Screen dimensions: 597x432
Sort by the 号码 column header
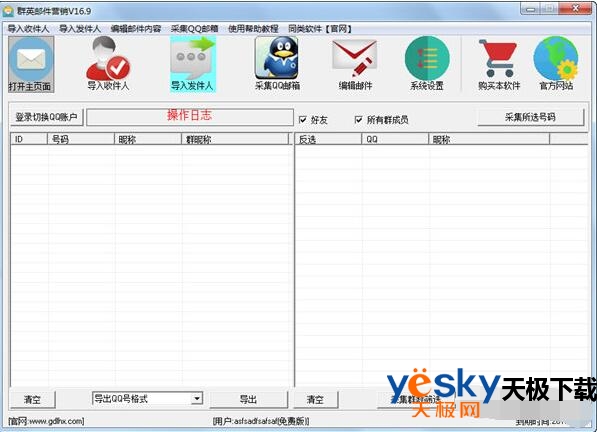point(80,139)
